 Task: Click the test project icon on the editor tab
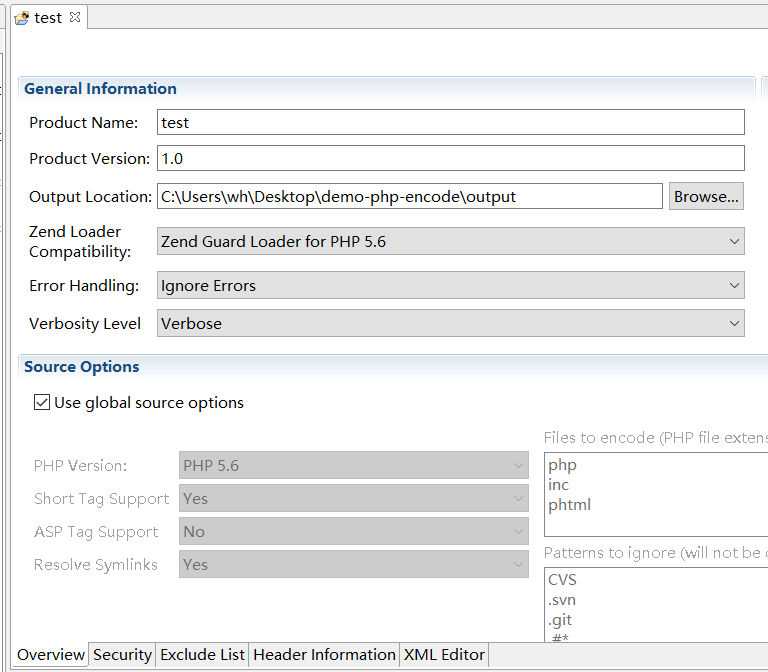click(21, 18)
